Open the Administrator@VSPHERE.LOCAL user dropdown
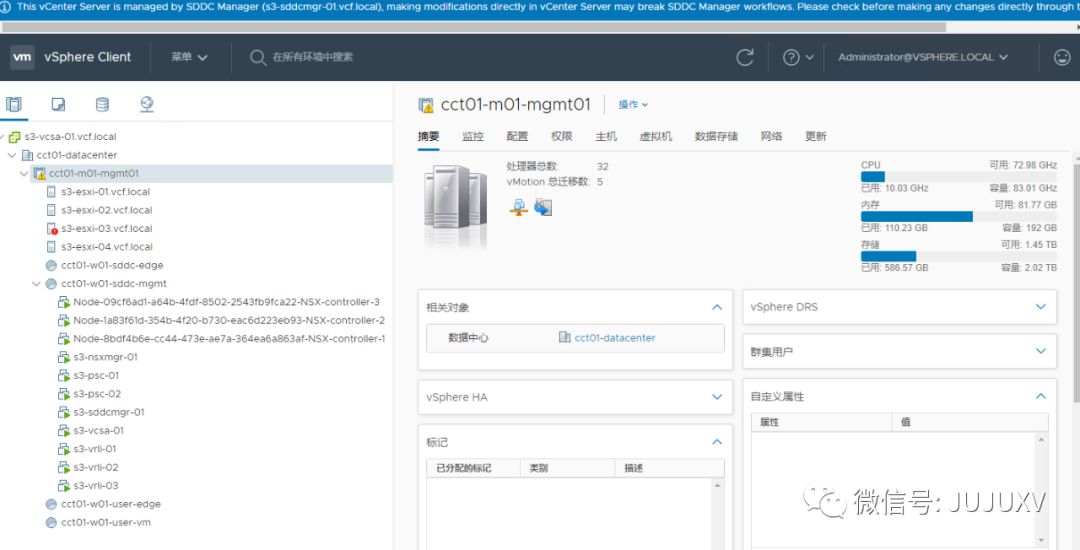The image size is (1080, 550). (923, 57)
